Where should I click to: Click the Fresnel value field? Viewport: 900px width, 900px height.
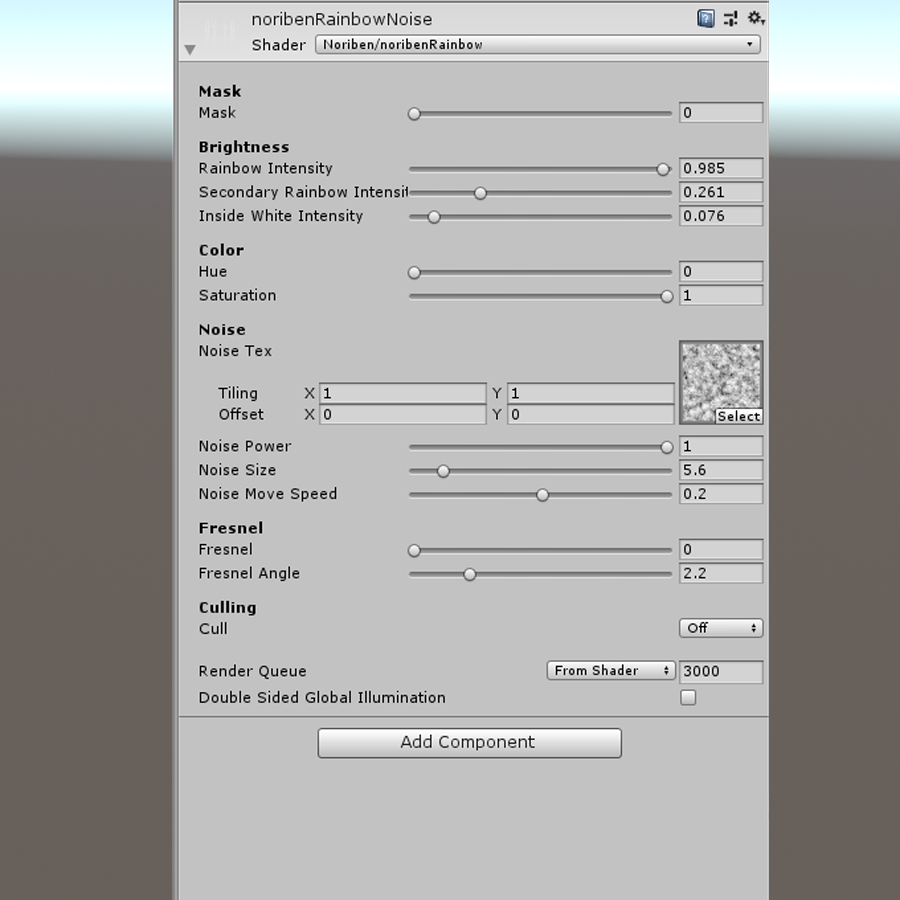pos(721,549)
